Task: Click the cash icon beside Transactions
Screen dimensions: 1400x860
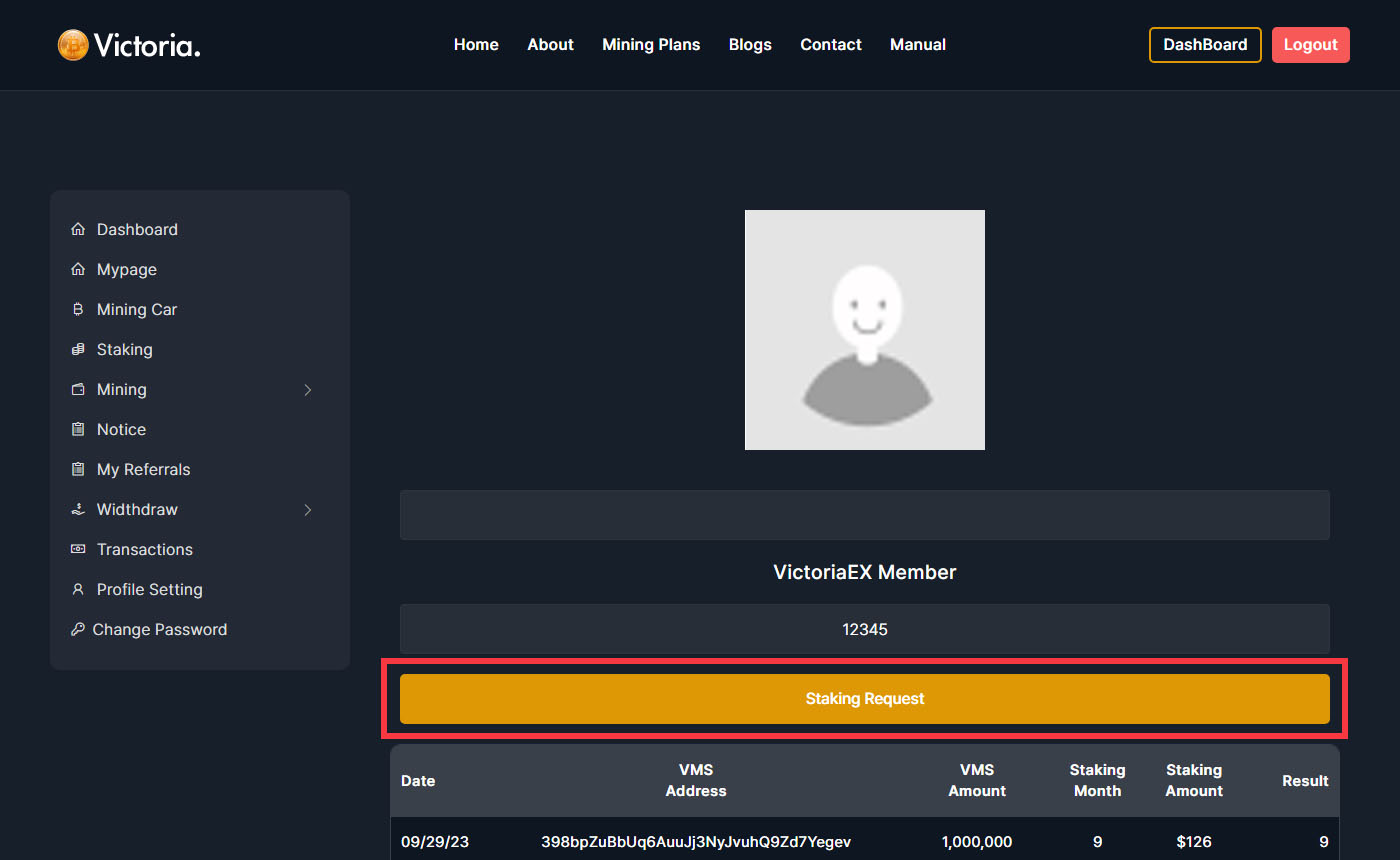Action: pos(78,550)
